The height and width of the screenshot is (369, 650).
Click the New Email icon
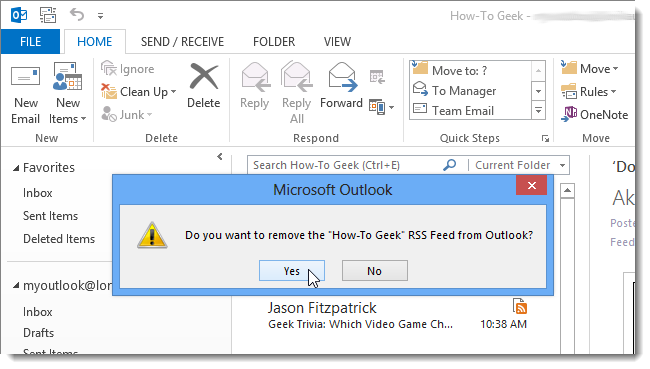point(25,77)
